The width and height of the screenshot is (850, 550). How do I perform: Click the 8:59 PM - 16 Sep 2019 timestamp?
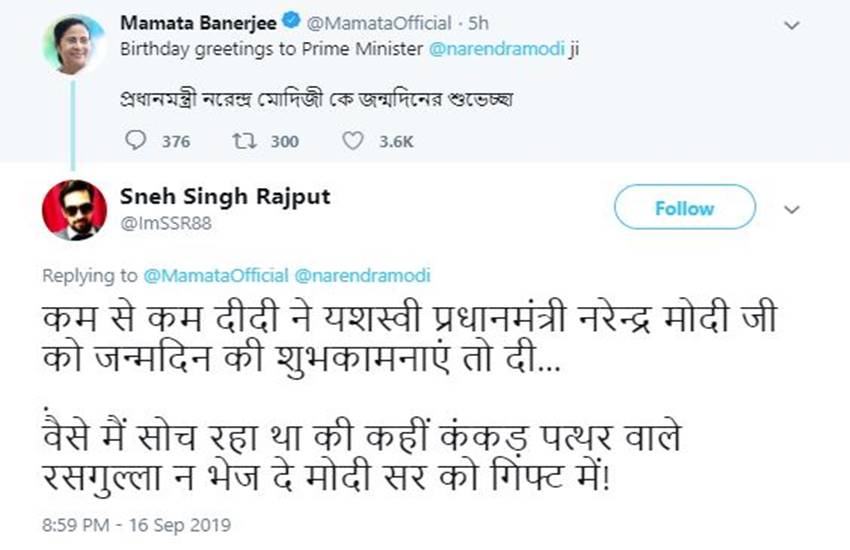(x=136, y=523)
